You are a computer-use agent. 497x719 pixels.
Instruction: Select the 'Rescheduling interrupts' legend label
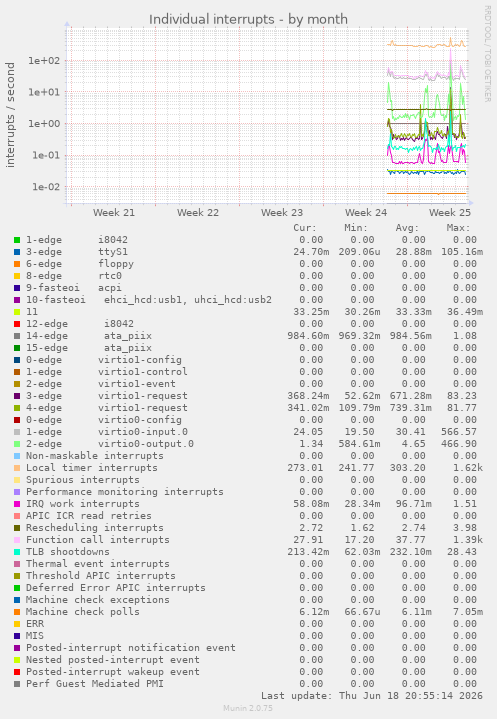(x=95, y=528)
